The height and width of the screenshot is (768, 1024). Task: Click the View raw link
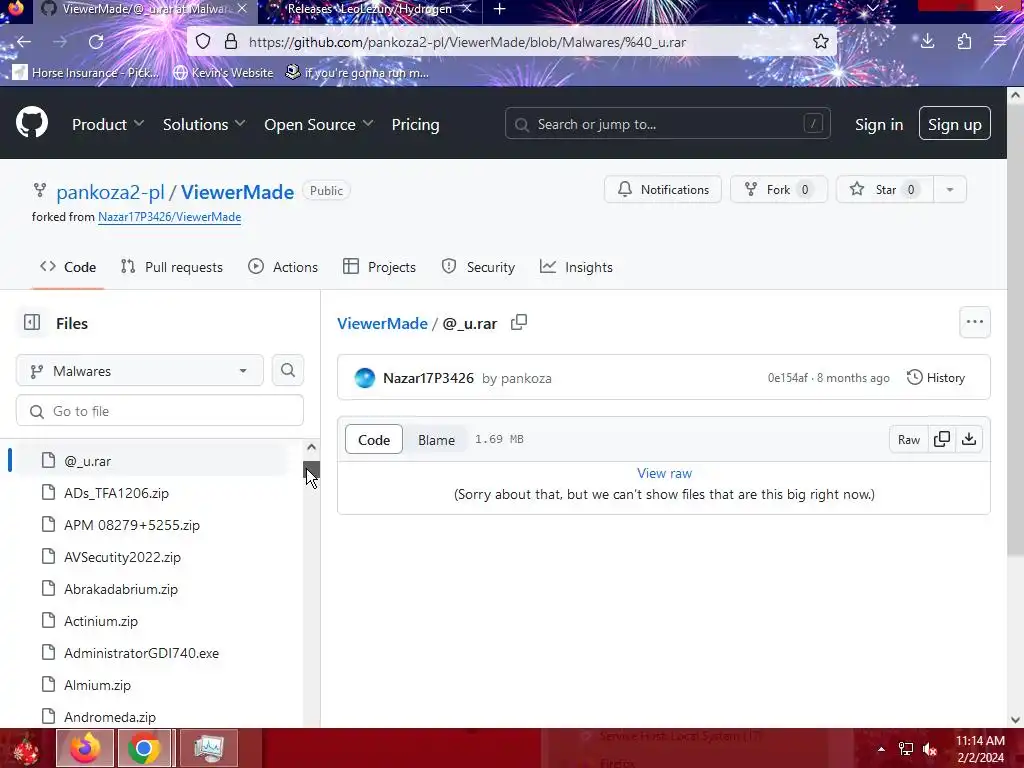(664, 473)
